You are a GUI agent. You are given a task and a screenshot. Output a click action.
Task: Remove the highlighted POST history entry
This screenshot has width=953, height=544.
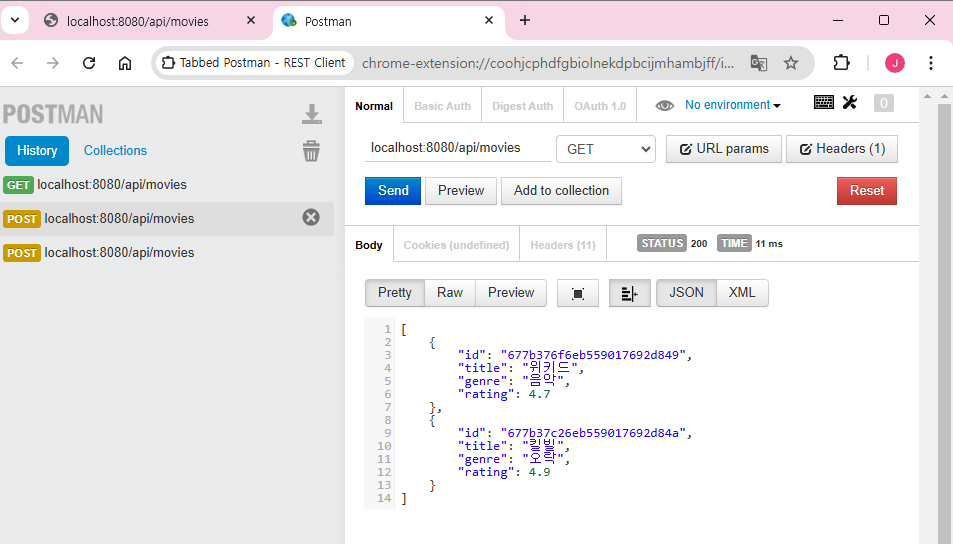click(x=311, y=217)
